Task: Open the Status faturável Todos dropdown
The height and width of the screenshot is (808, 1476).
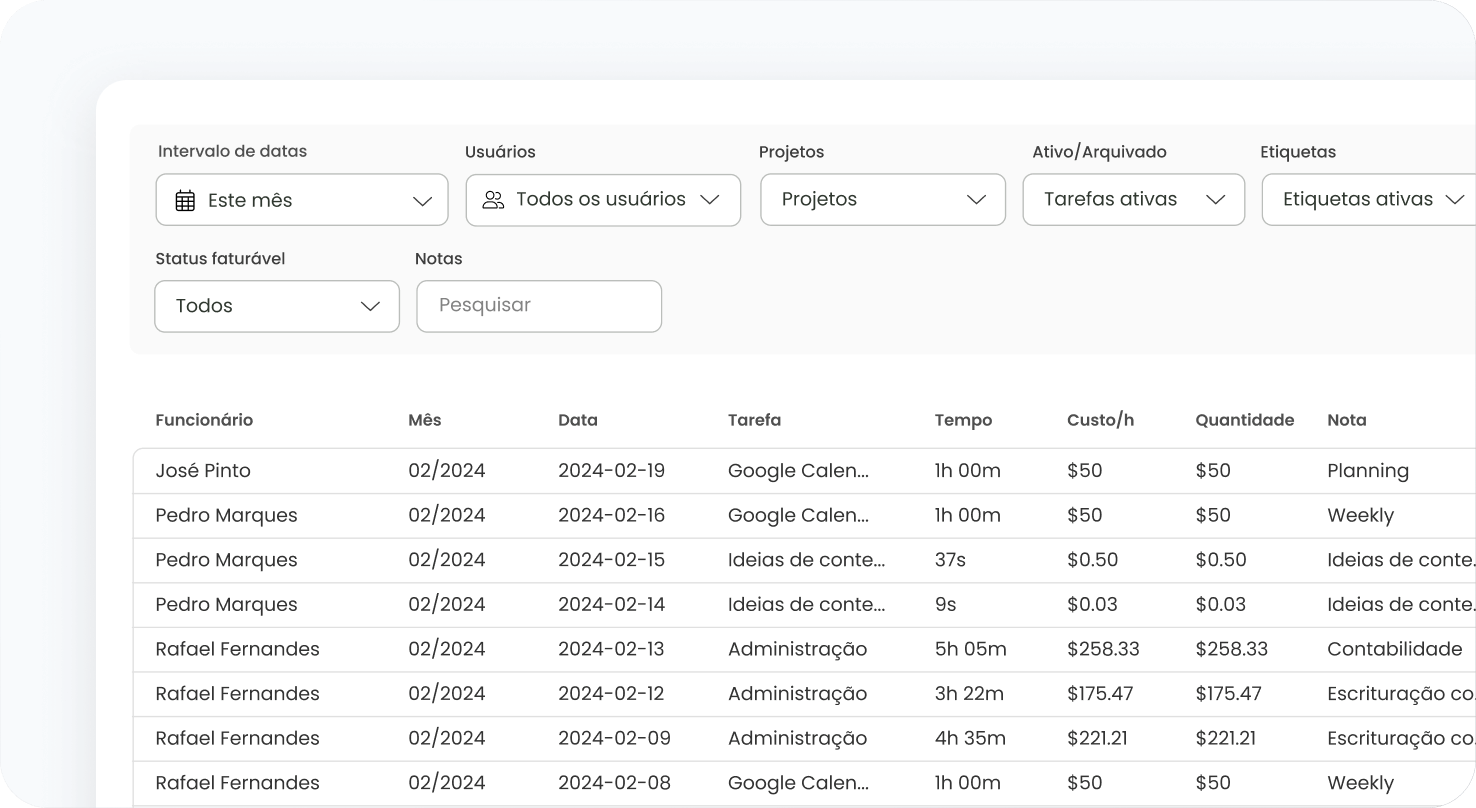Action: coord(277,306)
